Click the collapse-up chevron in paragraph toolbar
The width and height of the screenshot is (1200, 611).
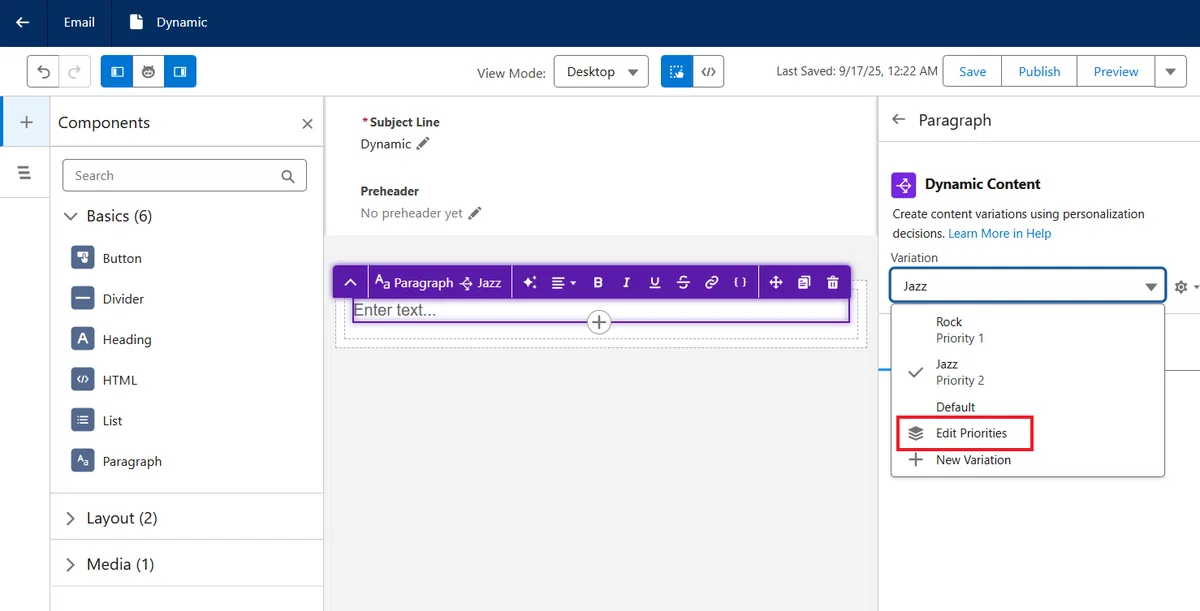(350, 283)
